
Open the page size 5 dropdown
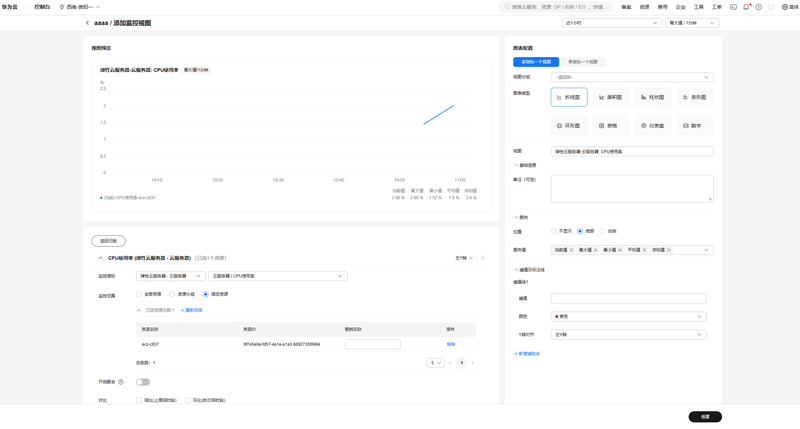click(x=435, y=363)
